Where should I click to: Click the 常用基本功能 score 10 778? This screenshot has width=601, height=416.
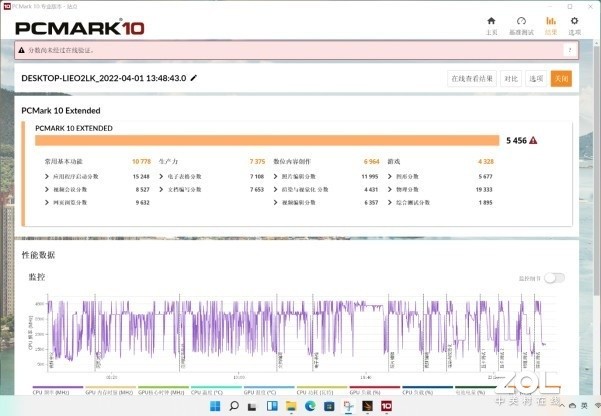pos(141,161)
